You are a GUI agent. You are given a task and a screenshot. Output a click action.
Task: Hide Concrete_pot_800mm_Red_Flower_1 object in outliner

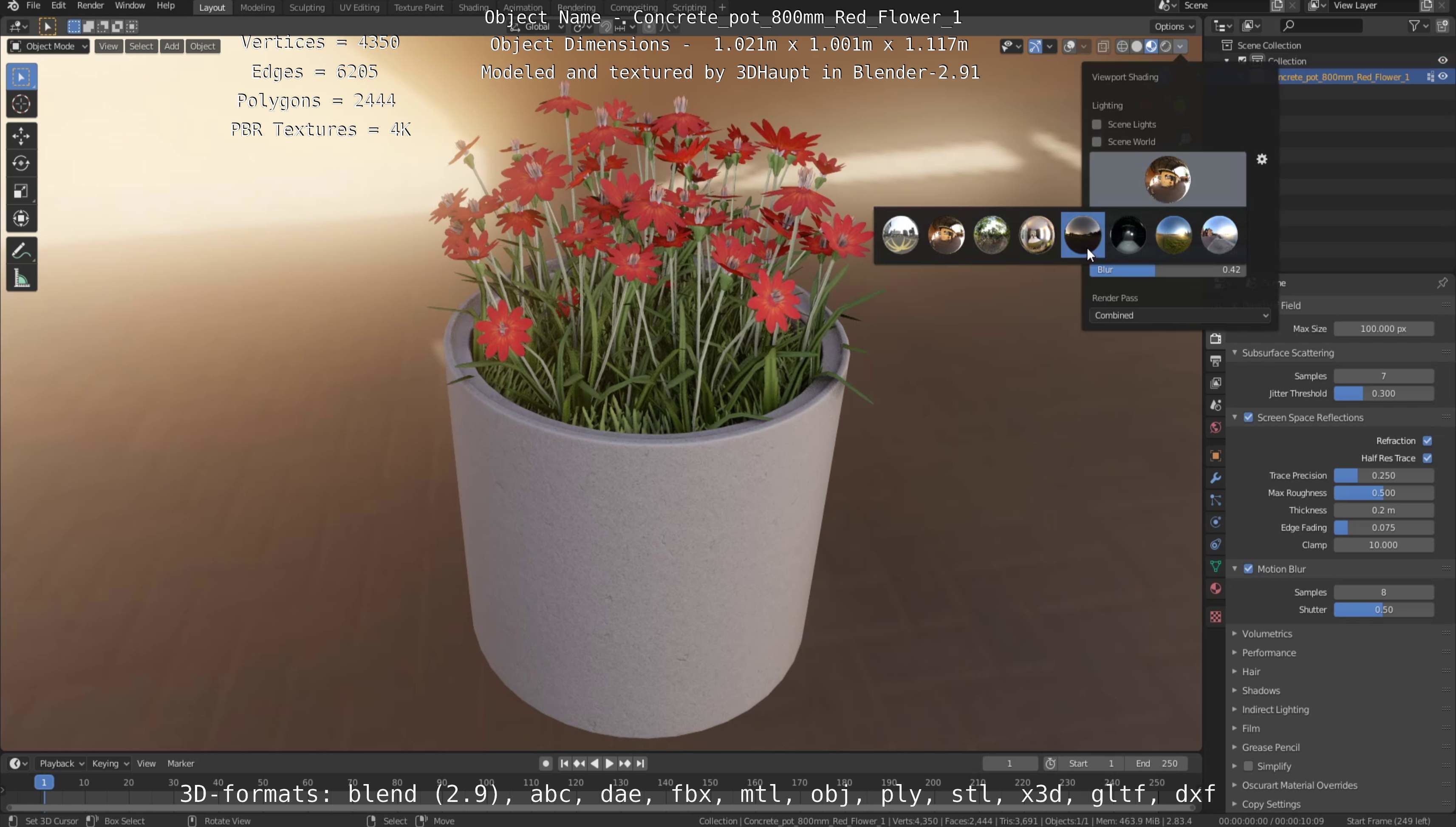pyautogui.click(x=1443, y=76)
